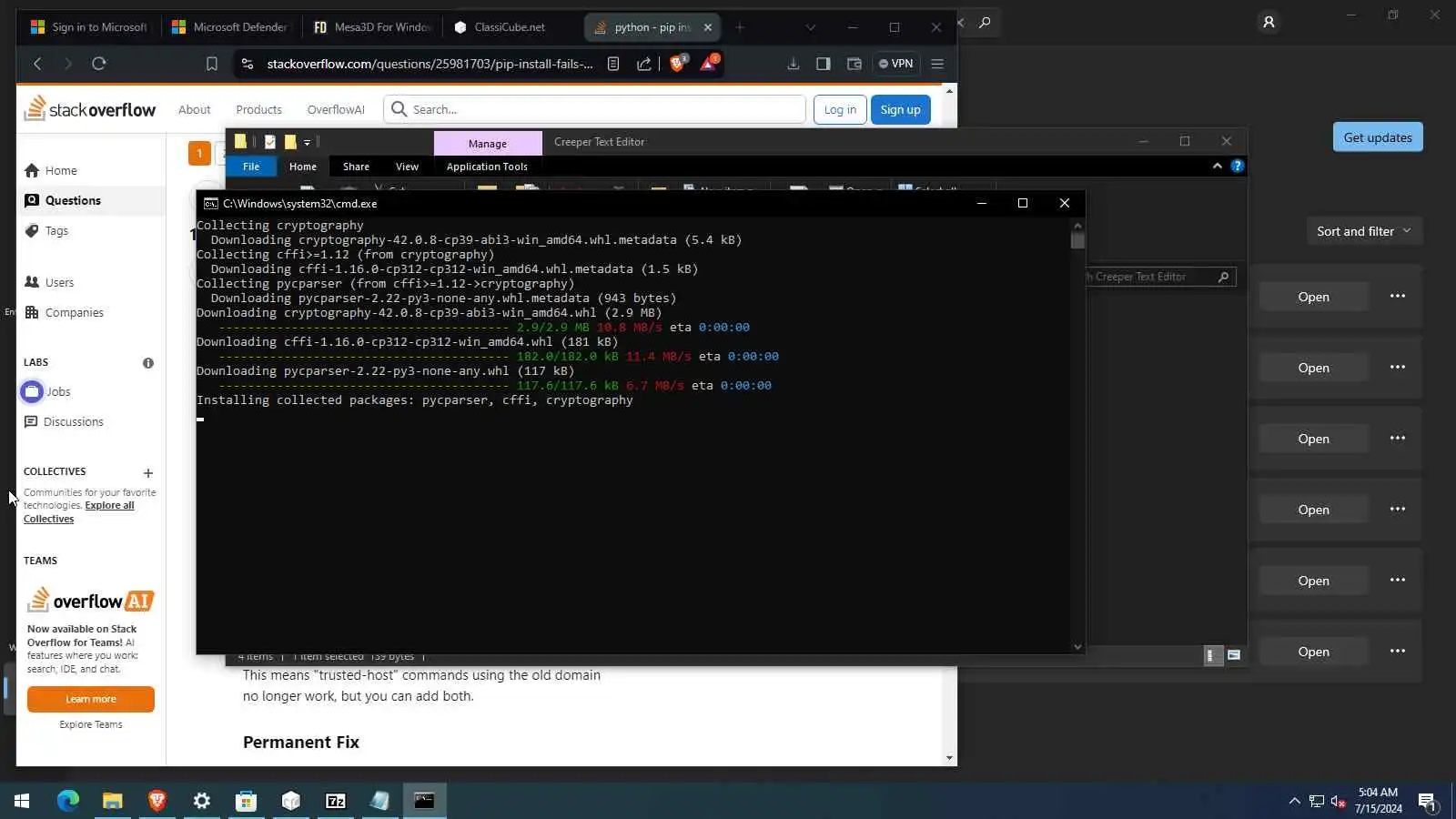Viewport: 1456px width, 819px height.
Task: Click the cmd window scrollbar down arrow
Action: 1077,646
